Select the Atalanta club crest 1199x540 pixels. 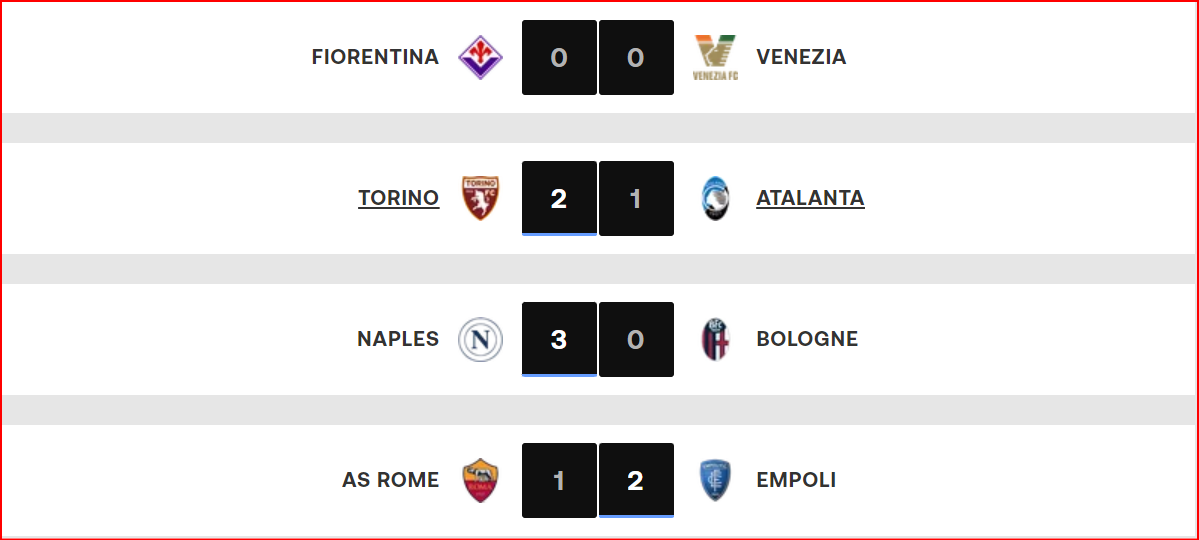pyautogui.click(x=715, y=198)
